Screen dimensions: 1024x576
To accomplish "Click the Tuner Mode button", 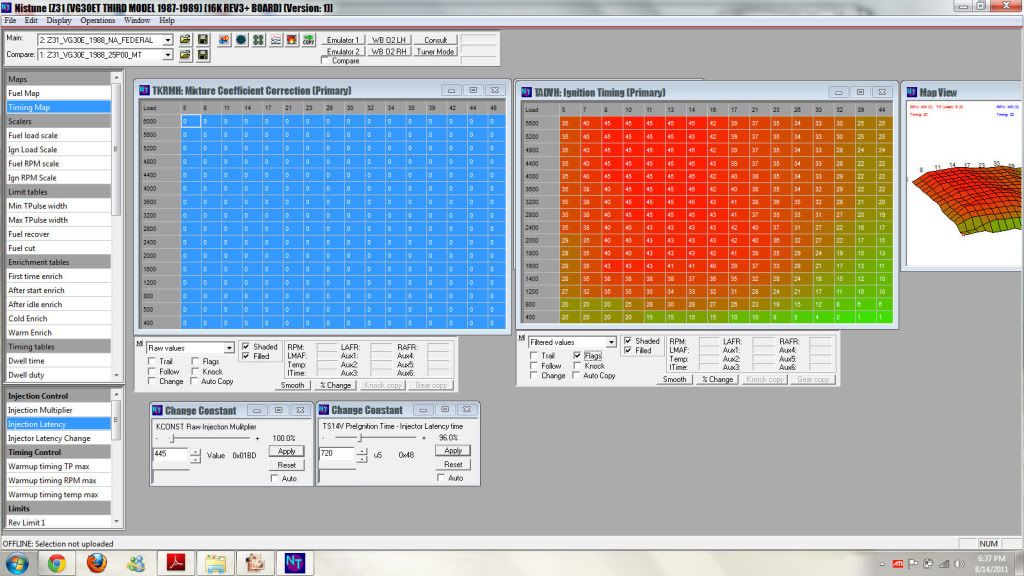I will pos(435,52).
